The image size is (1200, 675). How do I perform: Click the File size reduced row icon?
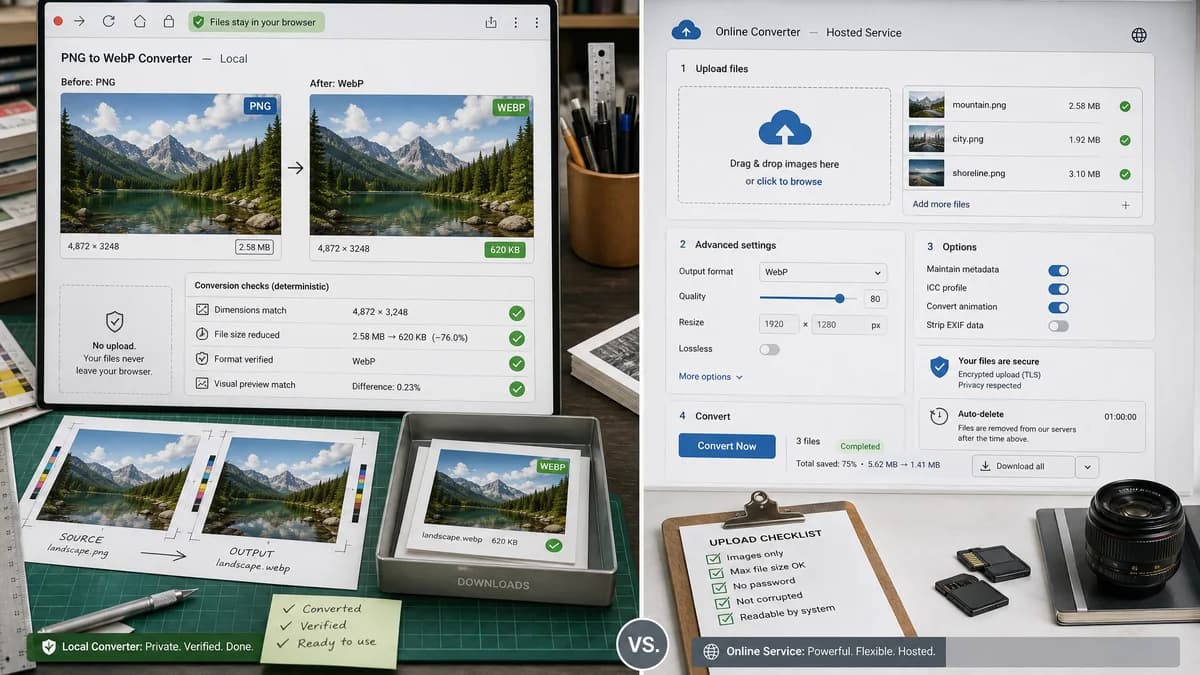click(203, 335)
